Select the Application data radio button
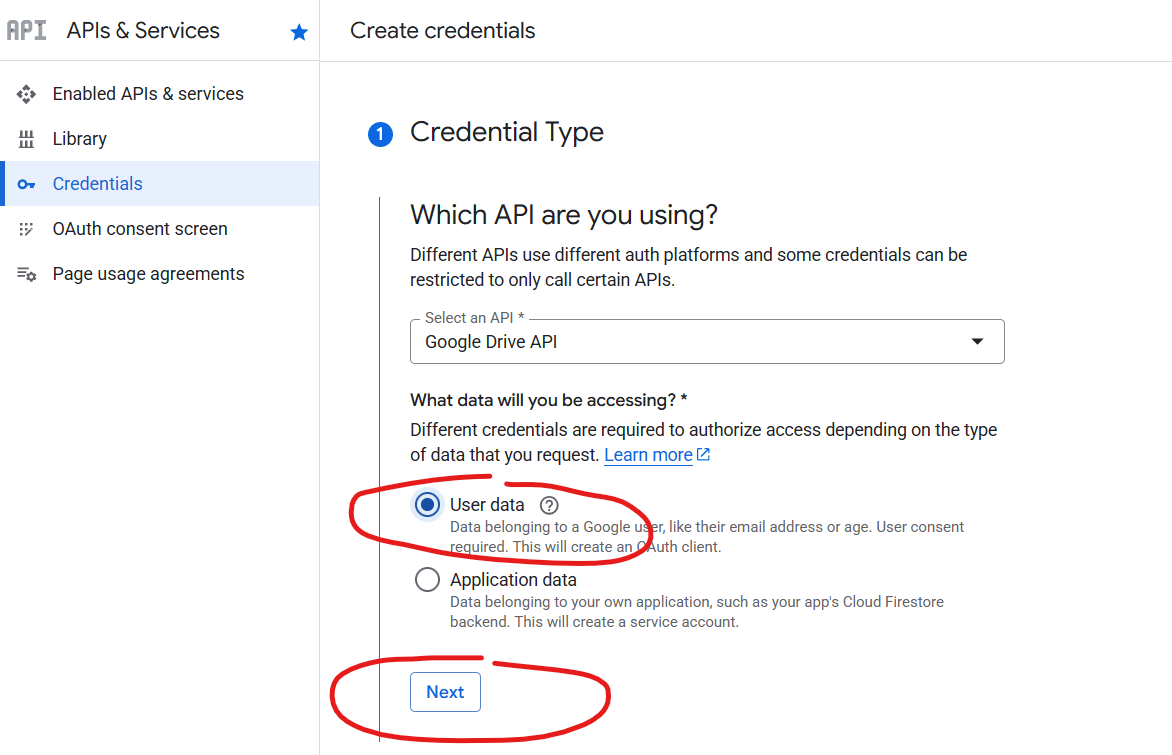The width and height of the screenshot is (1172, 755). click(x=427, y=580)
